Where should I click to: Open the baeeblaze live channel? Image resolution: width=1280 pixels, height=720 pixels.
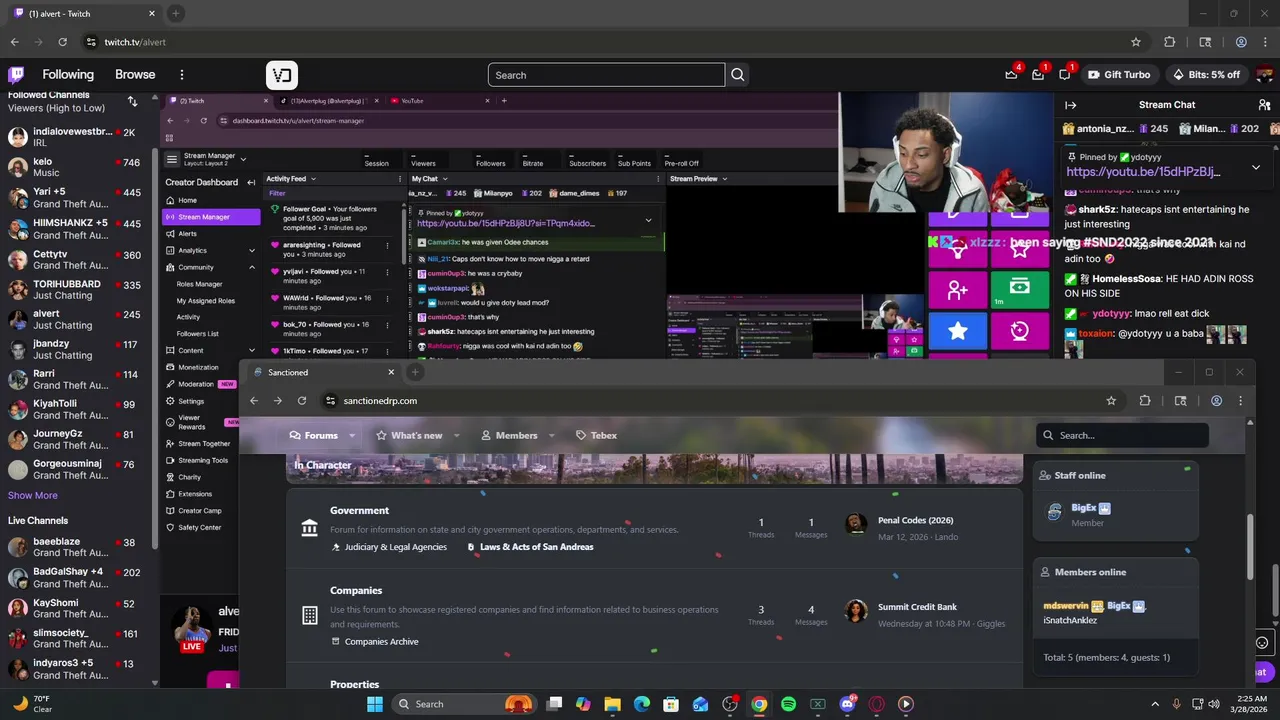pos(76,547)
